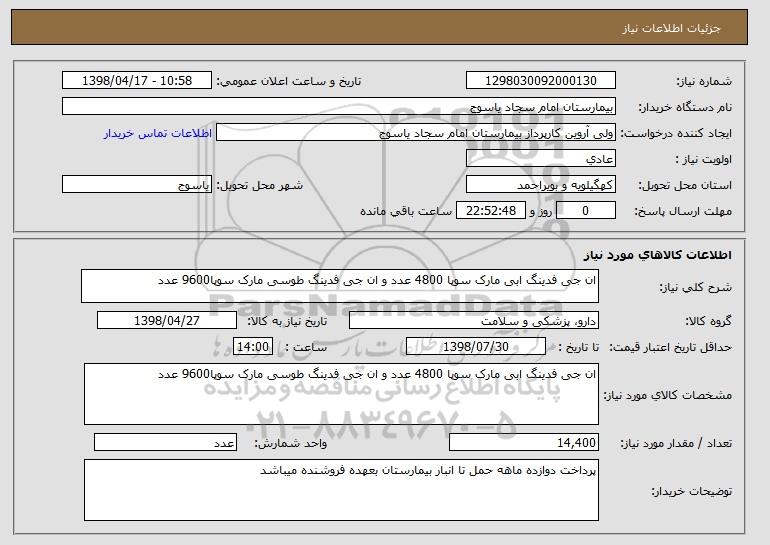
Task: Click the time field 14:00
Action: 253,347
